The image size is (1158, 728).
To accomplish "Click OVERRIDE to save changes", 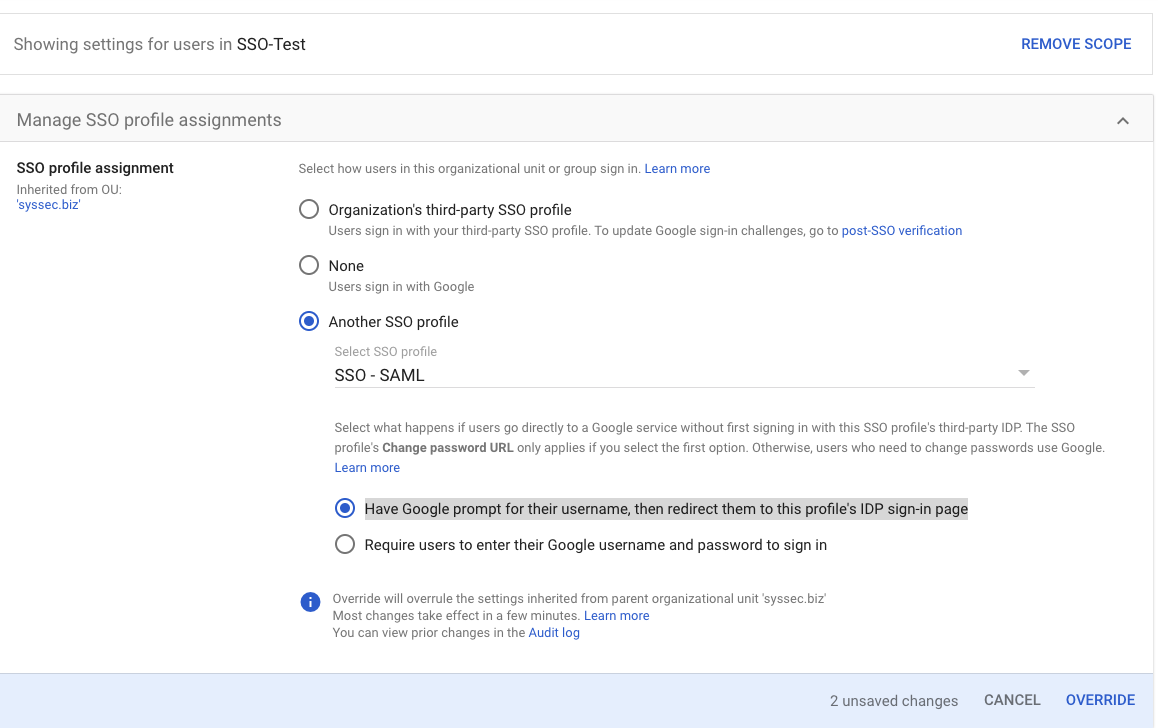I will coord(1100,700).
